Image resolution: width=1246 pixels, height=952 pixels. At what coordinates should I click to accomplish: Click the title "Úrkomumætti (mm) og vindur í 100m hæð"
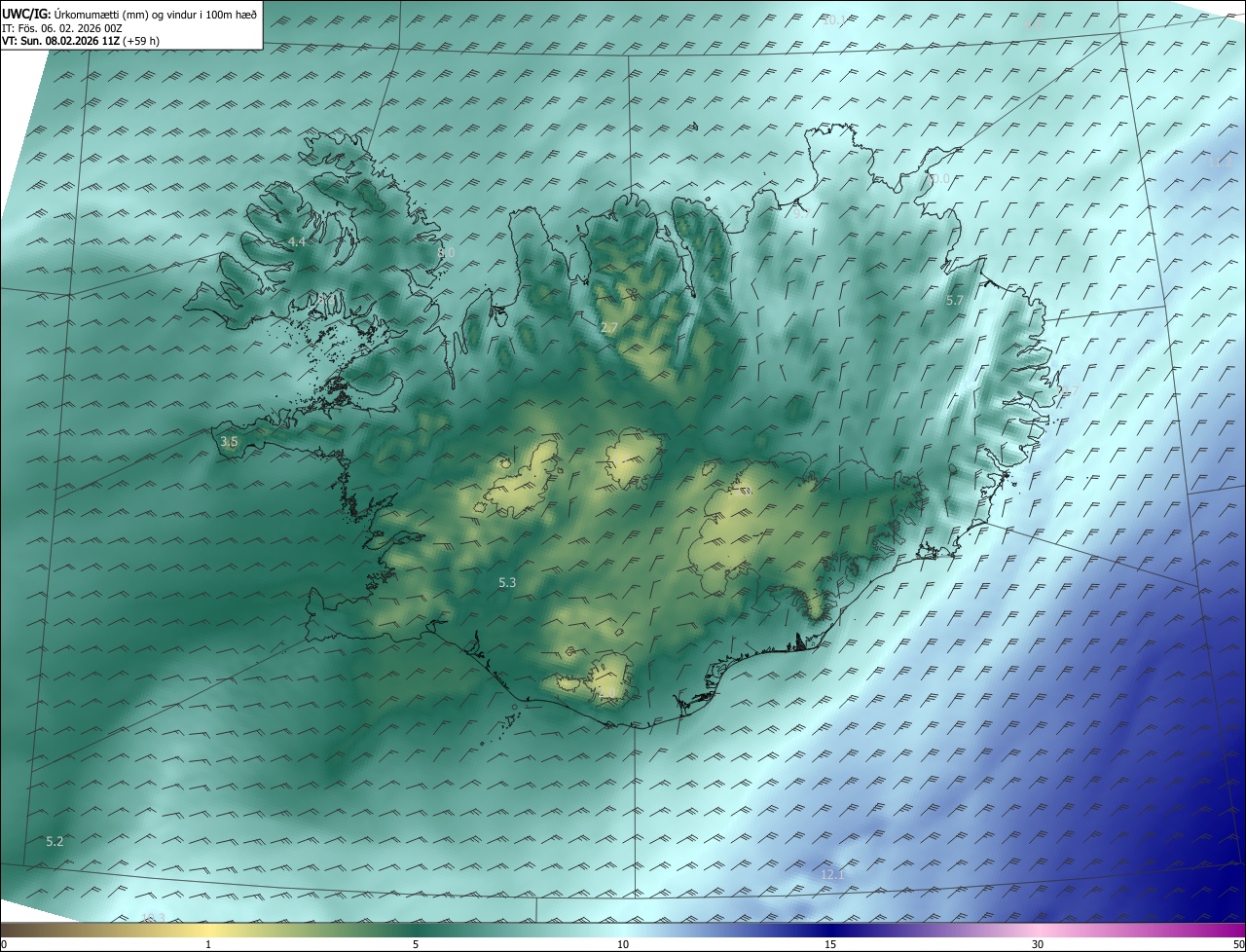click(x=156, y=14)
